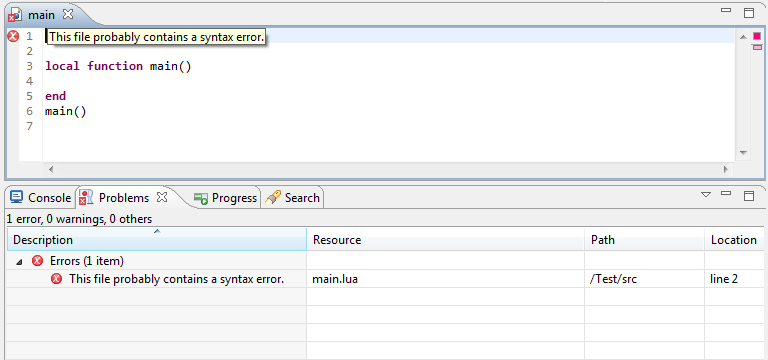
Task: Sort problems by Resource column
Action: click(x=446, y=240)
